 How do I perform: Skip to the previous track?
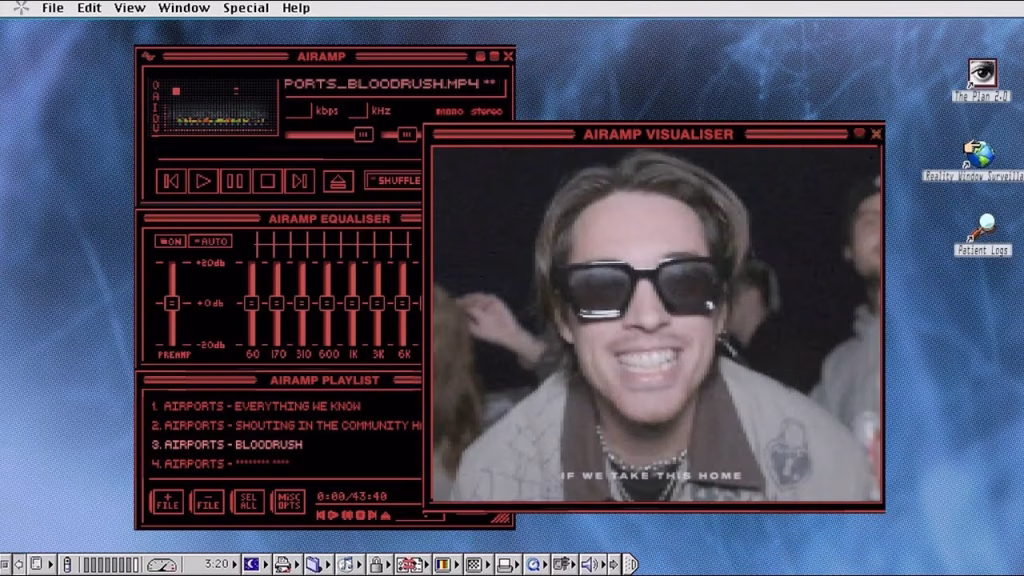(x=171, y=181)
